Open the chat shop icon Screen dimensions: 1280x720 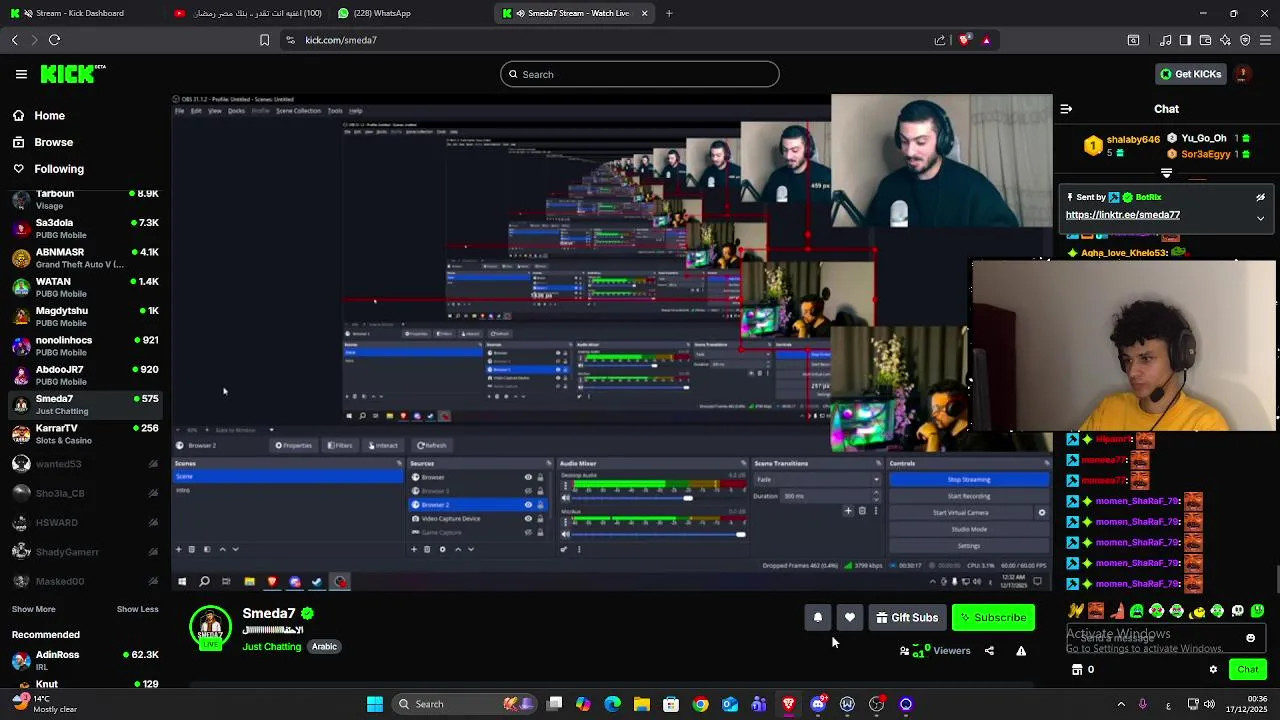click(x=1077, y=670)
